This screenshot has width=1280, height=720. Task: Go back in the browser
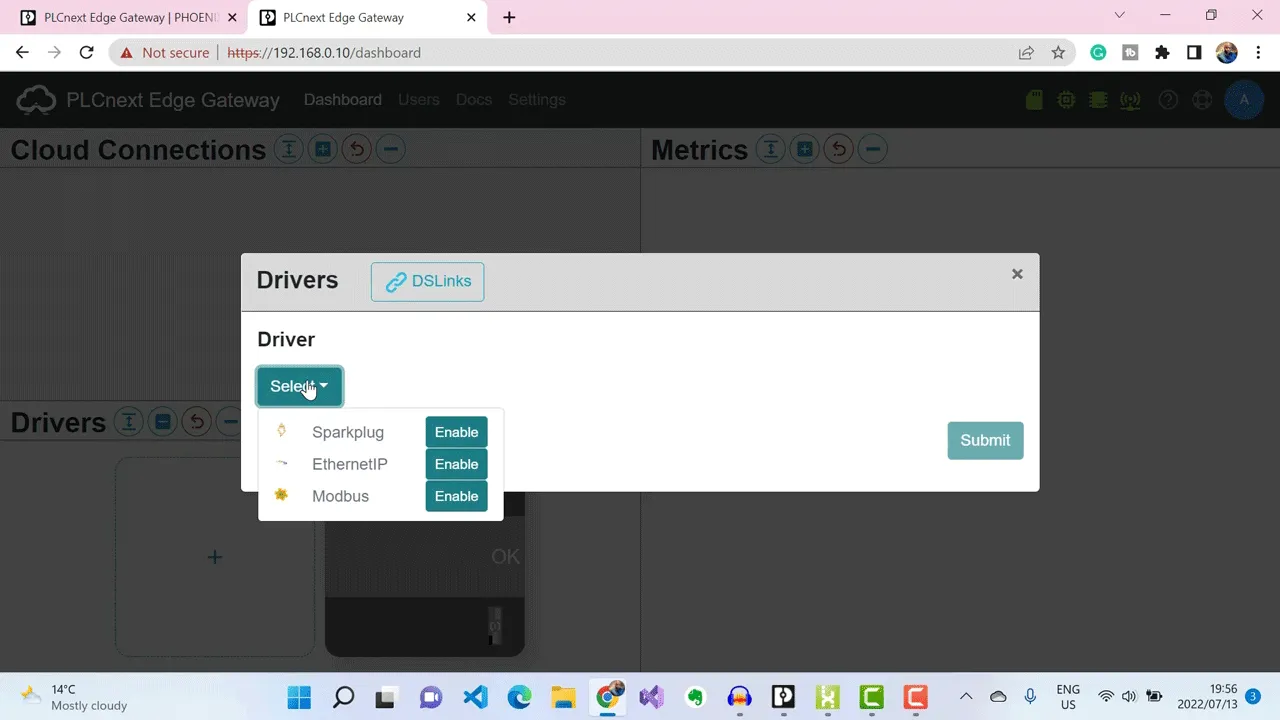pyautogui.click(x=22, y=53)
